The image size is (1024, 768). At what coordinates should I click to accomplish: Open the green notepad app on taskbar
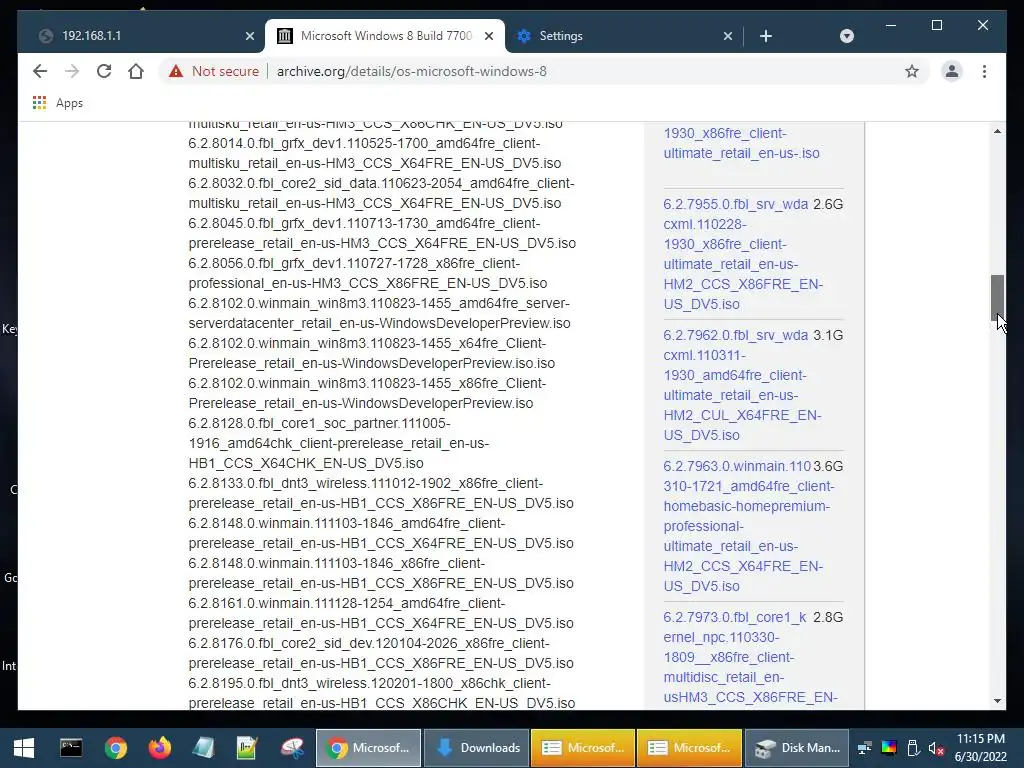(x=247, y=748)
